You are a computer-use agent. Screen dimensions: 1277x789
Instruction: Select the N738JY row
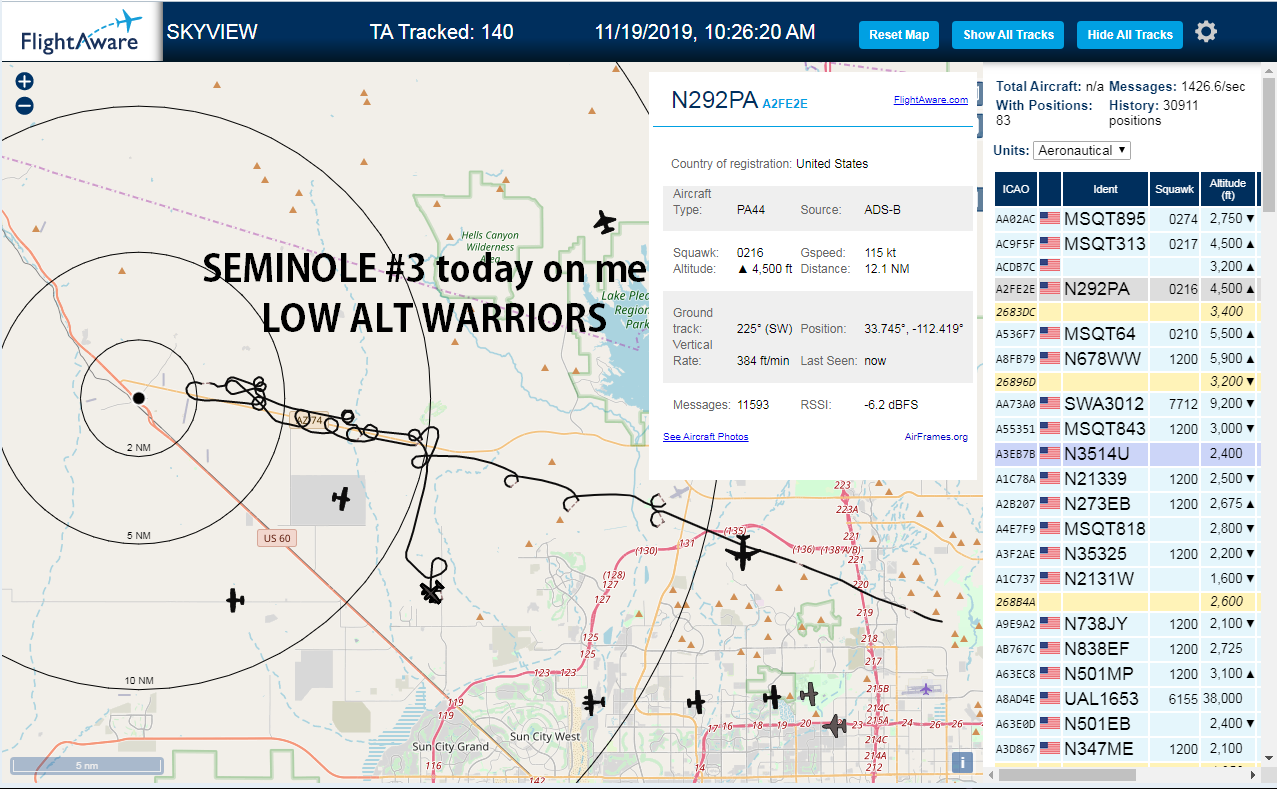click(1126, 624)
